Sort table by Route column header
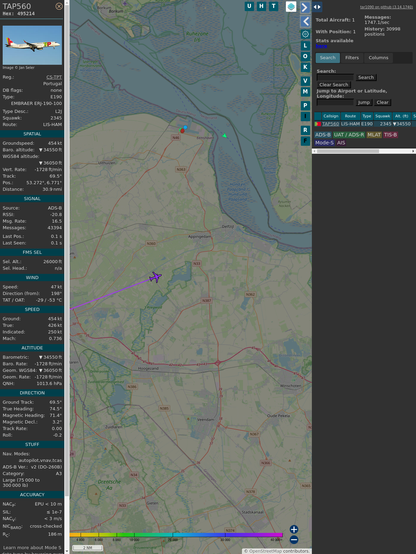The width and height of the screenshot is (416, 554). tap(350, 116)
